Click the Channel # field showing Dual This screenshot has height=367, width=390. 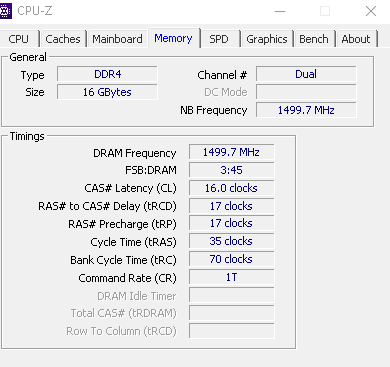(306, 74)
